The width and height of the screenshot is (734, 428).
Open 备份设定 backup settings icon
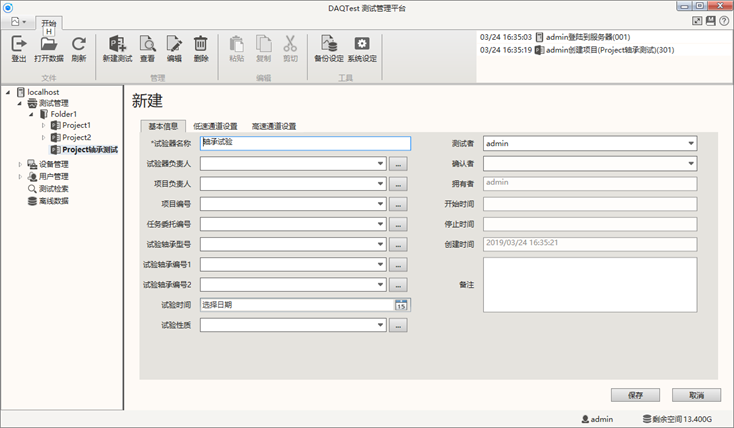point(327,44)
